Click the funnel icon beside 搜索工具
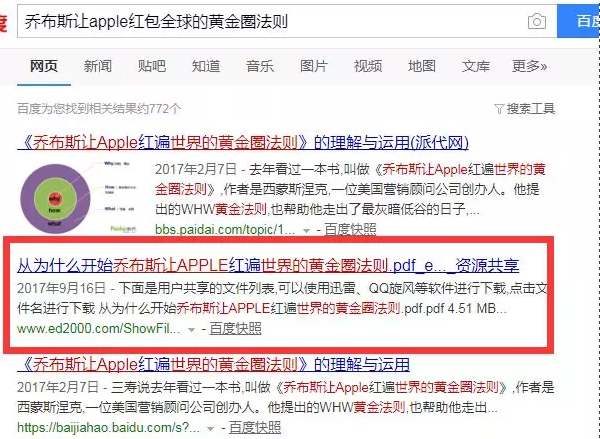Viewport: 600px width, 439px height. (499, 109)
